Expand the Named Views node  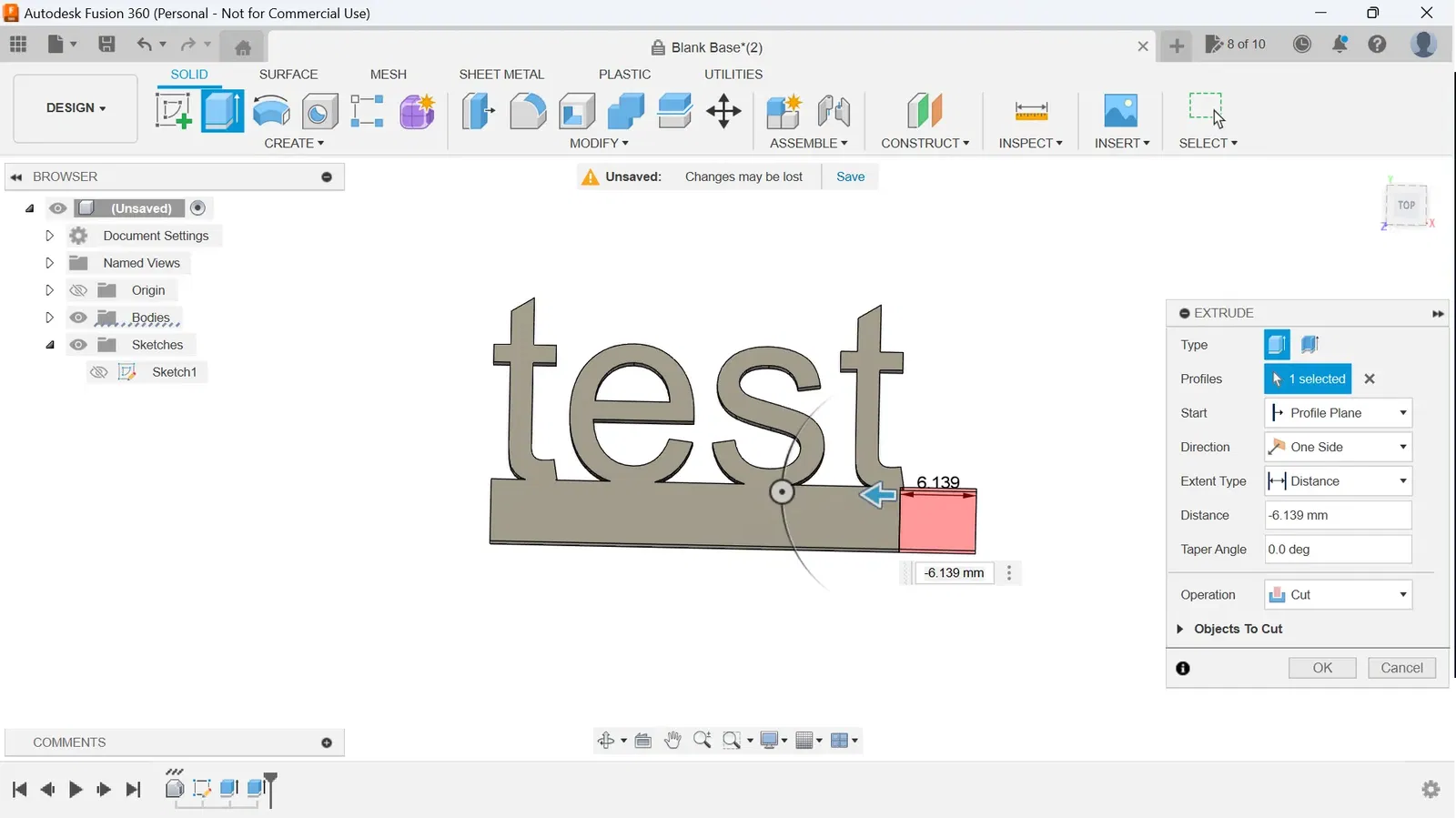click(x=50, y=263)
